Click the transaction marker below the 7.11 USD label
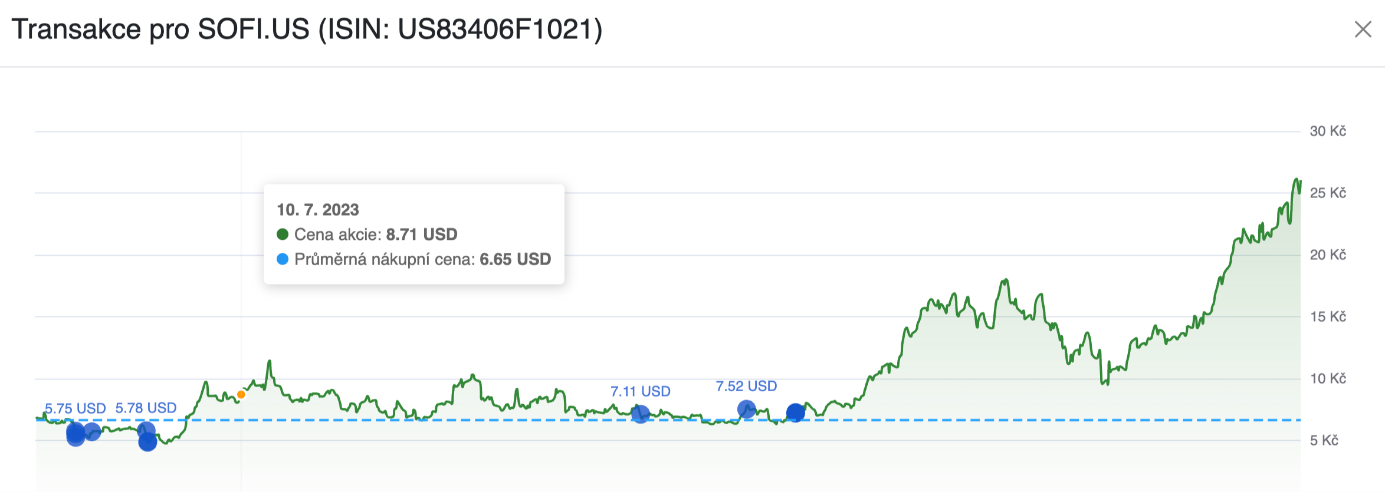The height and width of the screenshot is (492, 1385). coord(640,413)
